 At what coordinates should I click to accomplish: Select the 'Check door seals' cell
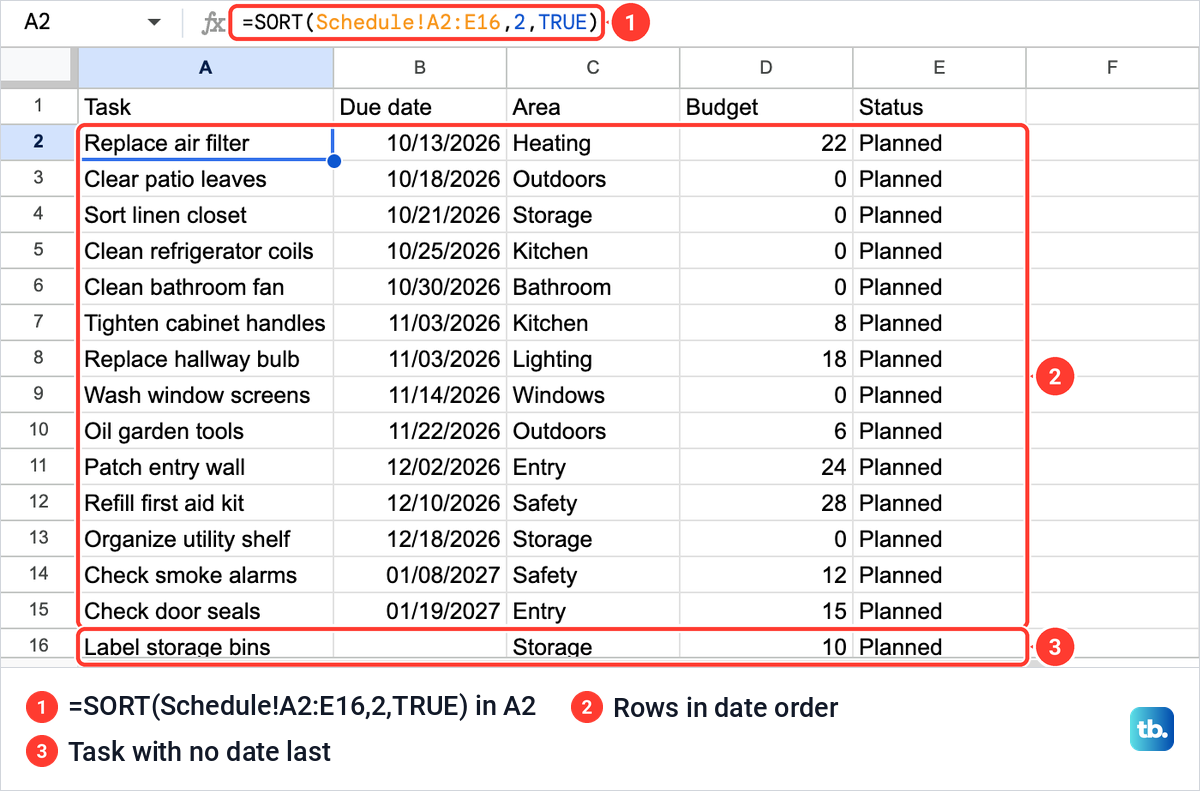click(206, 611)
